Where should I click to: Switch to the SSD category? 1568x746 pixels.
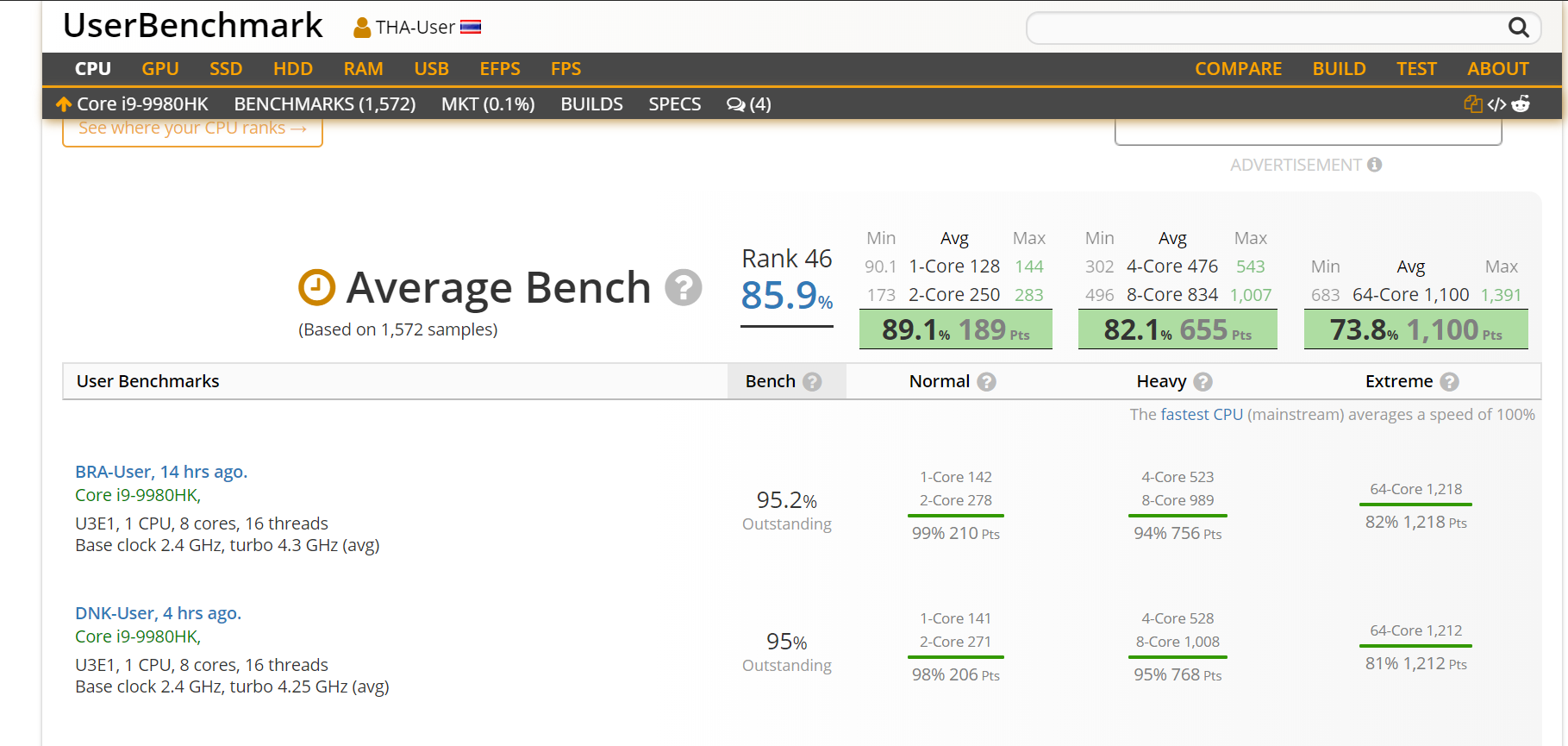tap(226, 69)
